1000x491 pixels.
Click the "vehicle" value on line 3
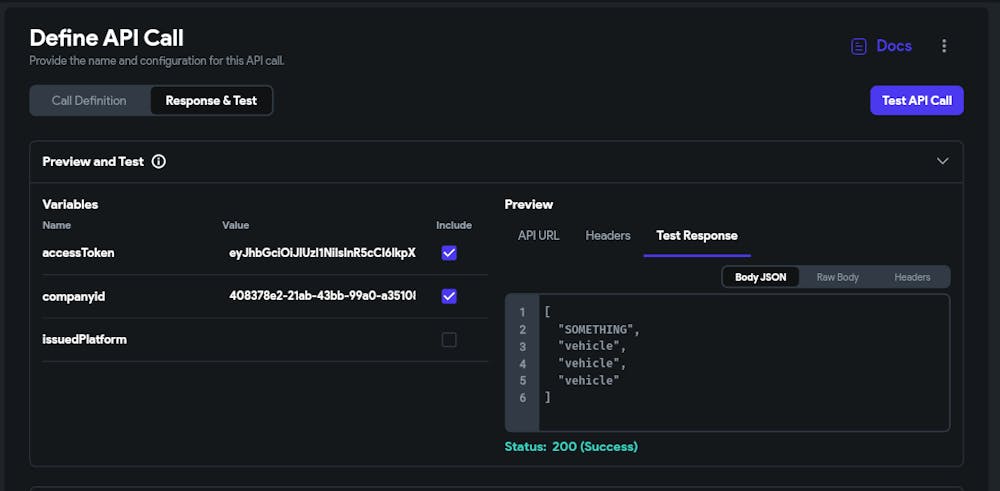coord(589,347)
